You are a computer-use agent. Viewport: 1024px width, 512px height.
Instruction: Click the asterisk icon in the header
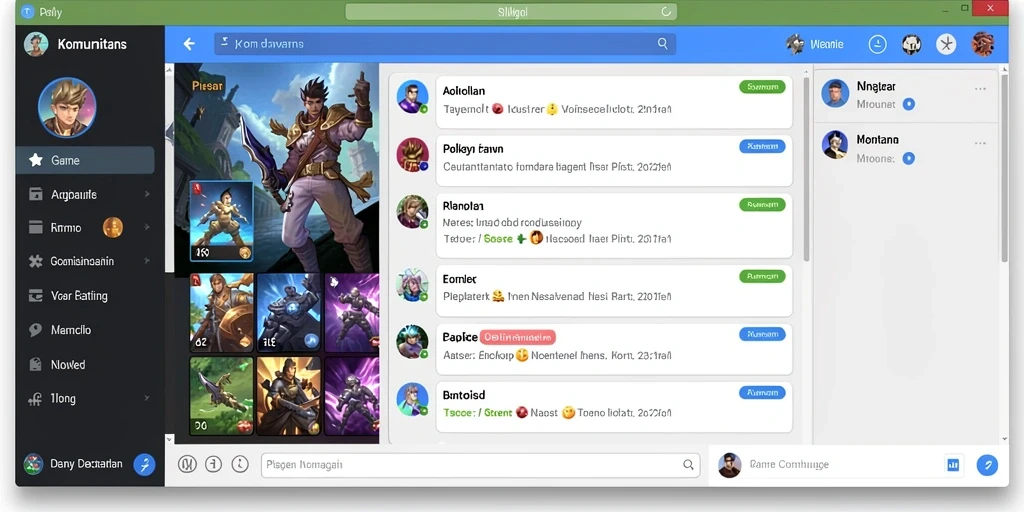tap(946, 44)
